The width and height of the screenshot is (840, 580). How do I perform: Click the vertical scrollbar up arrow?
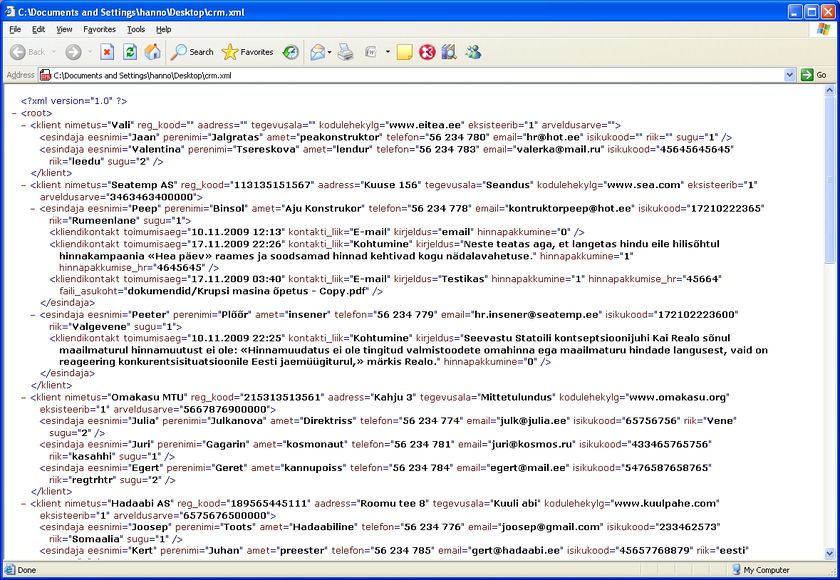coord(830,92)
